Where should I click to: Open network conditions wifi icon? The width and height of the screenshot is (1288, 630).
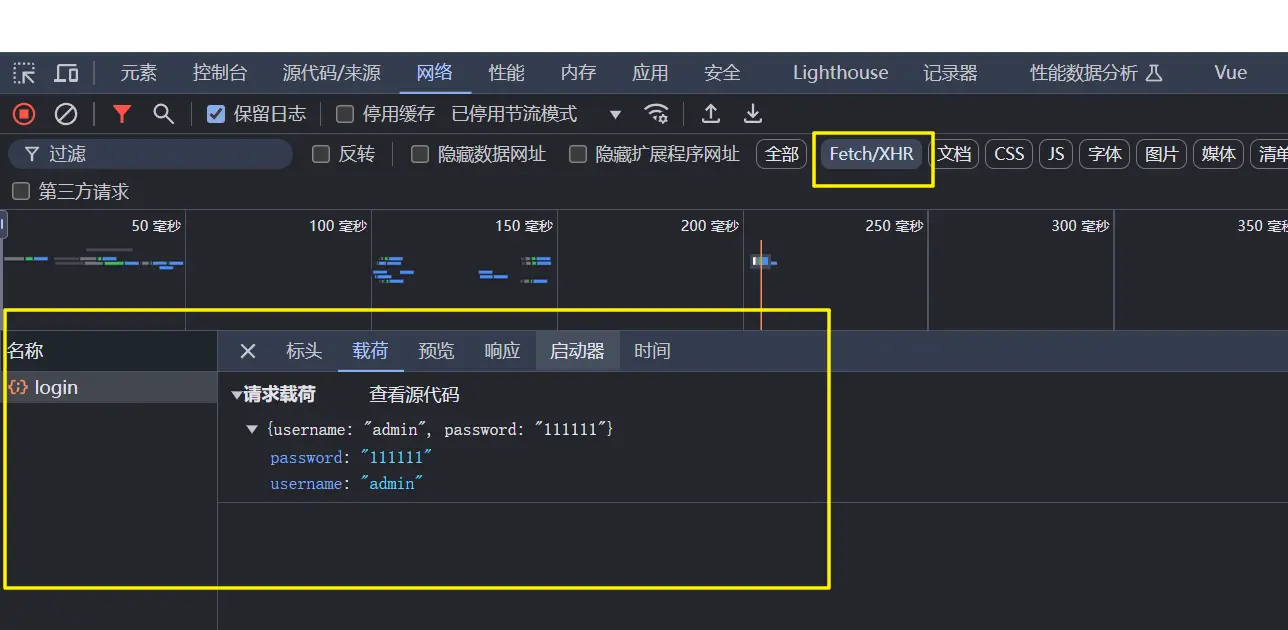point(656,114)
